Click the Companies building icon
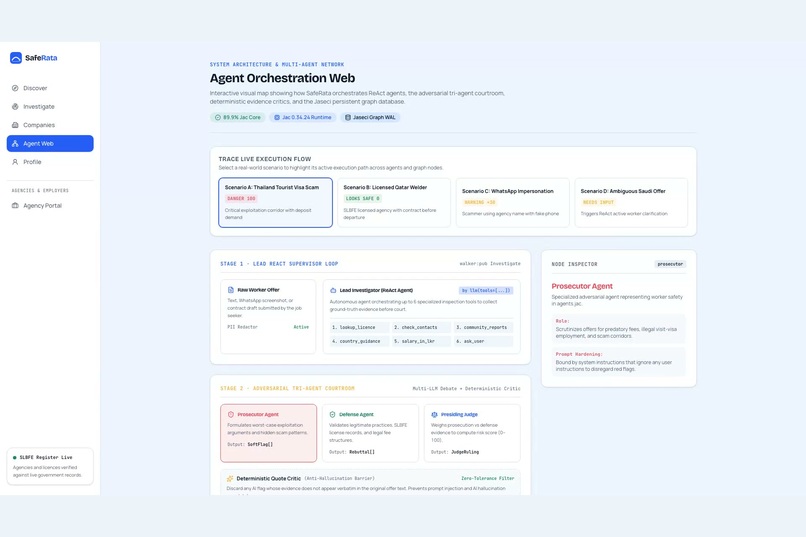 point(15,125)
